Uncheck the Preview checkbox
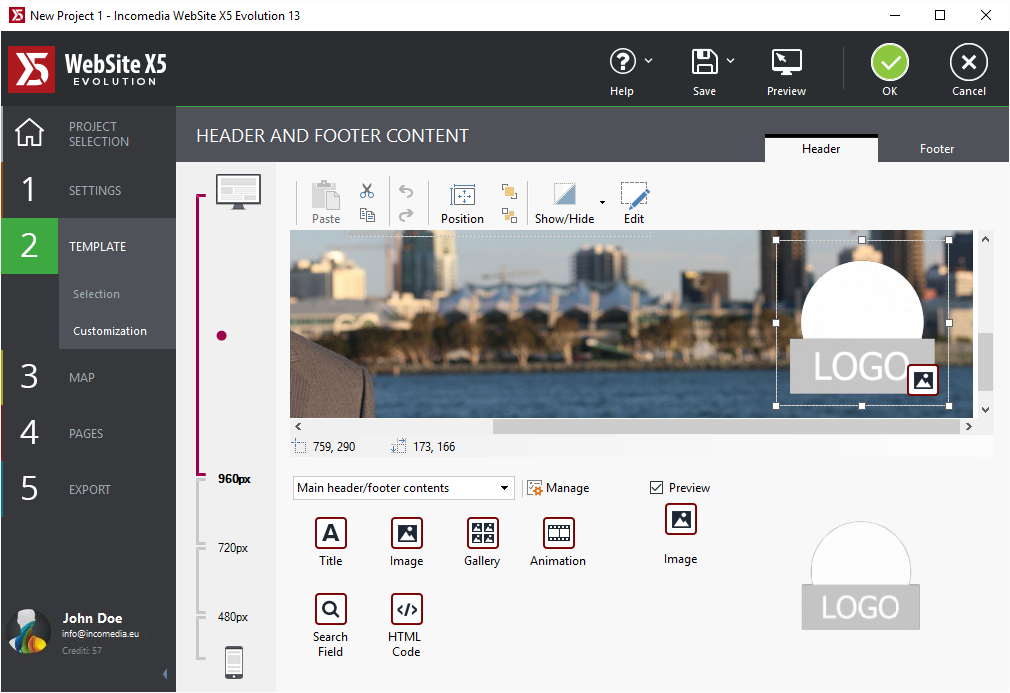 tap(657, 488)
